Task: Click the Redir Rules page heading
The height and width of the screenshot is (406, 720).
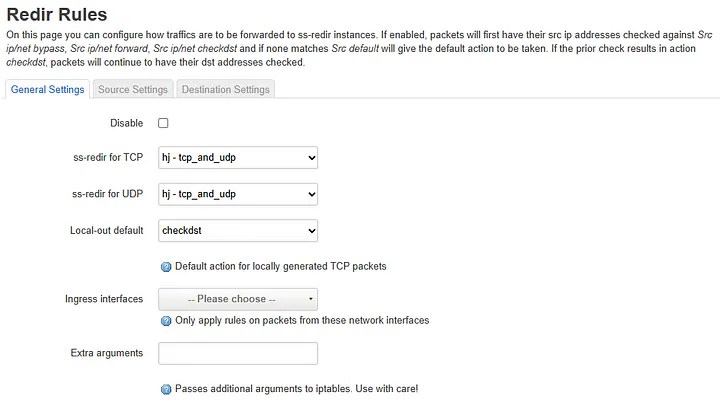Action: (57, 14)
